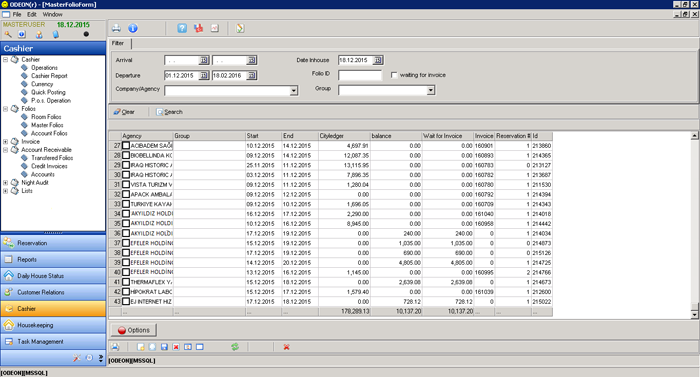This screenshot has width=700, height=377.
Task: Tick the checkbox for BIOBELLINDA row 28
Action: coord(126,155)
